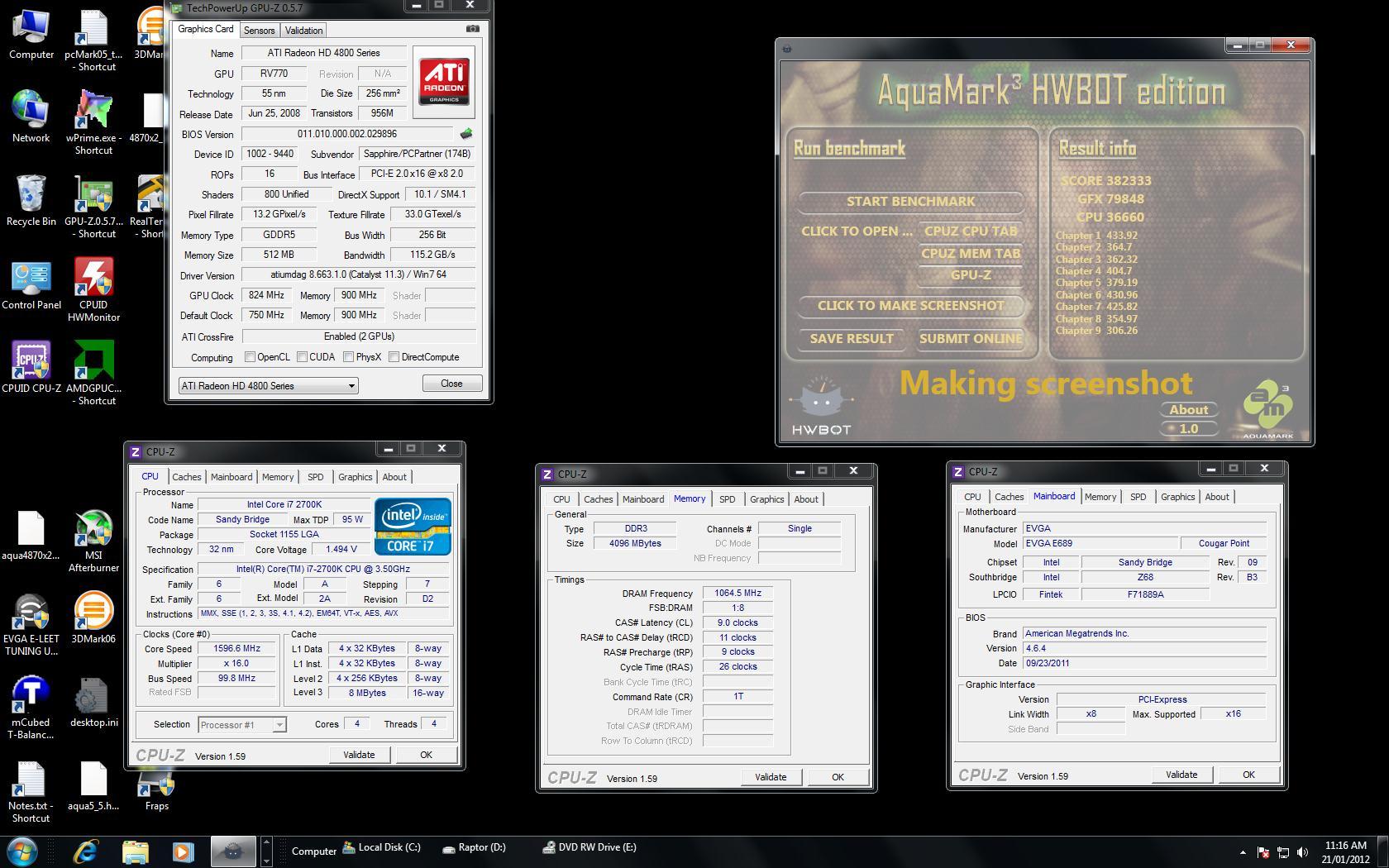
Task: Click CPUZ MEM TAB button in AquaMark
Action: point(971,254)
